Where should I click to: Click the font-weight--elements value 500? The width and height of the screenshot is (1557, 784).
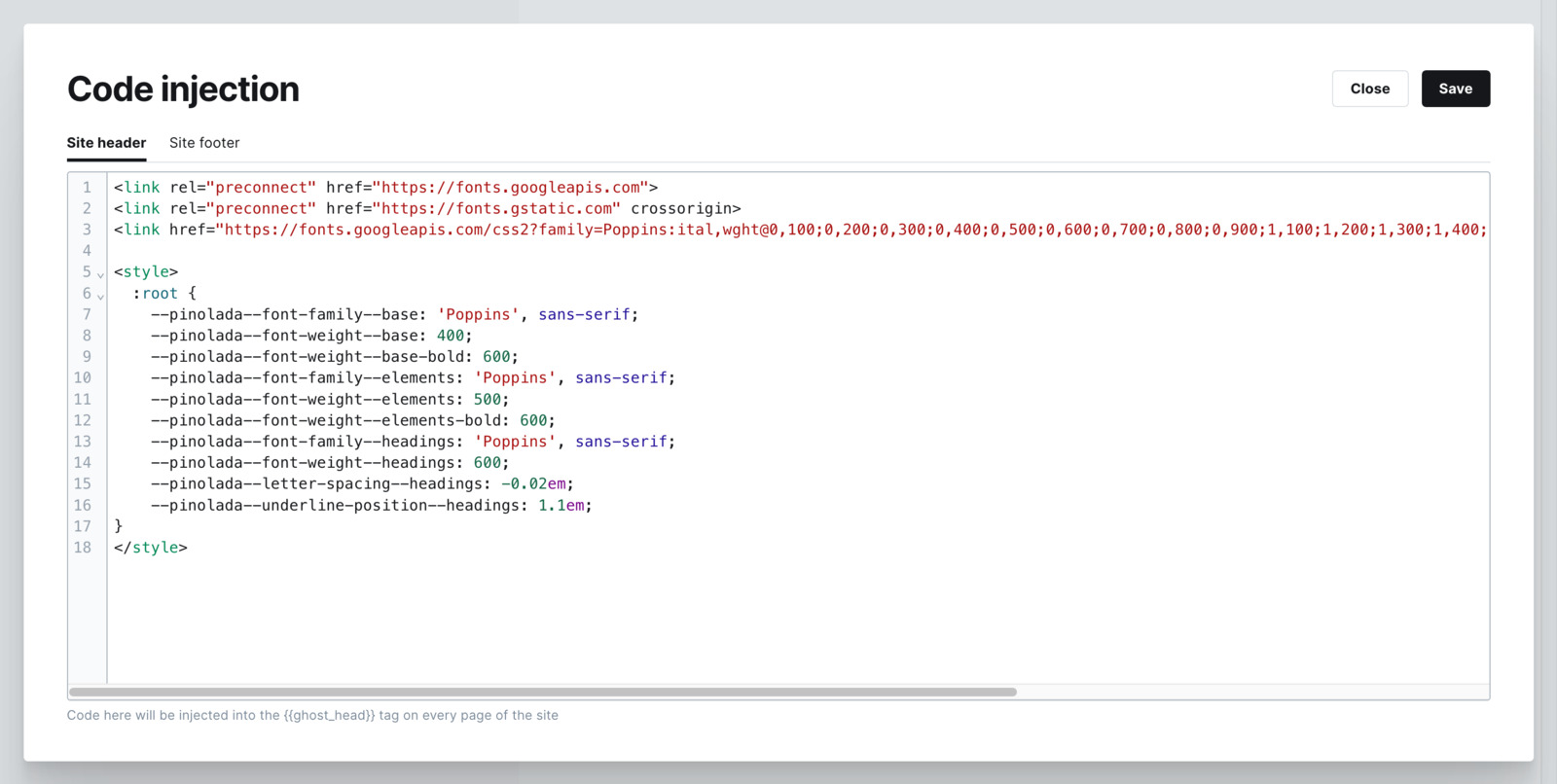click(x=488, y=400)
